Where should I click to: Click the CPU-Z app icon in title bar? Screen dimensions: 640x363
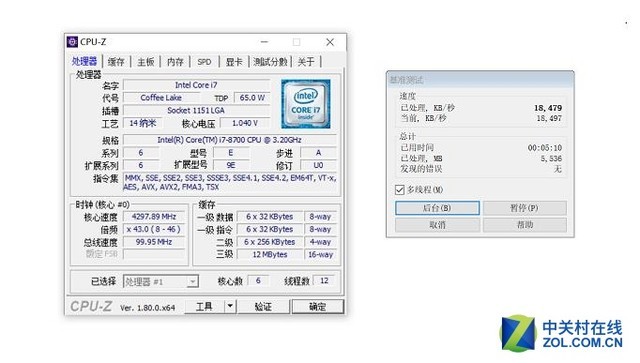click(72, 42)
